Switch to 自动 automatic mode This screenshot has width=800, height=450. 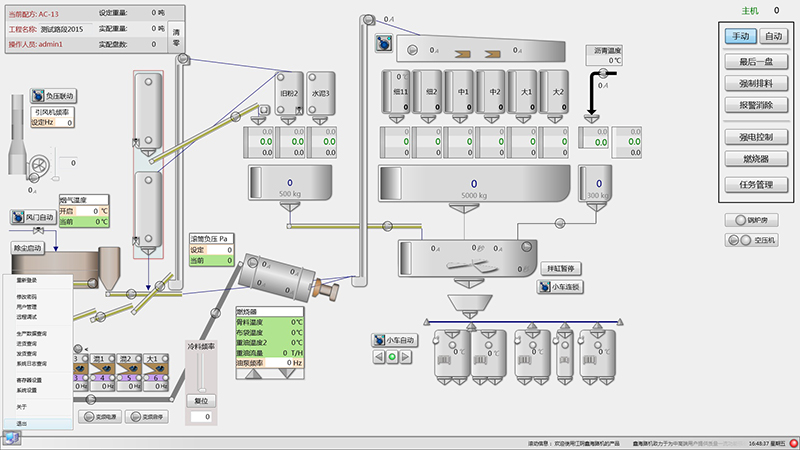click(773, 36)
